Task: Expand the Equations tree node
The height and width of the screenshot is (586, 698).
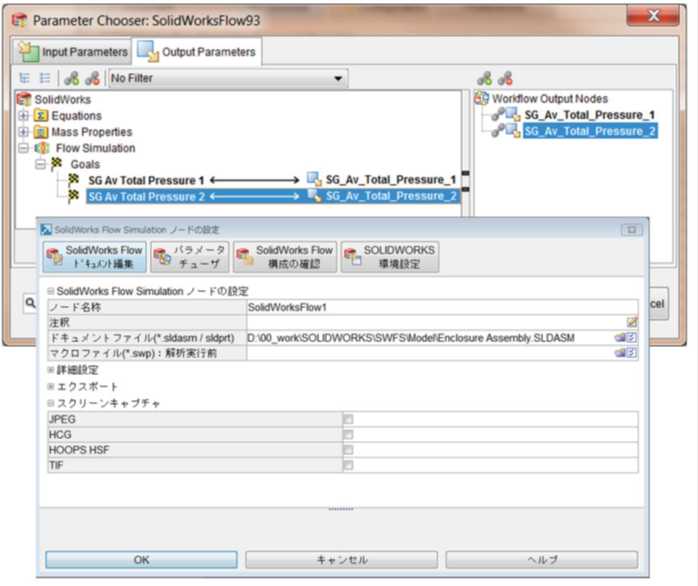Action: pos(24,116)
